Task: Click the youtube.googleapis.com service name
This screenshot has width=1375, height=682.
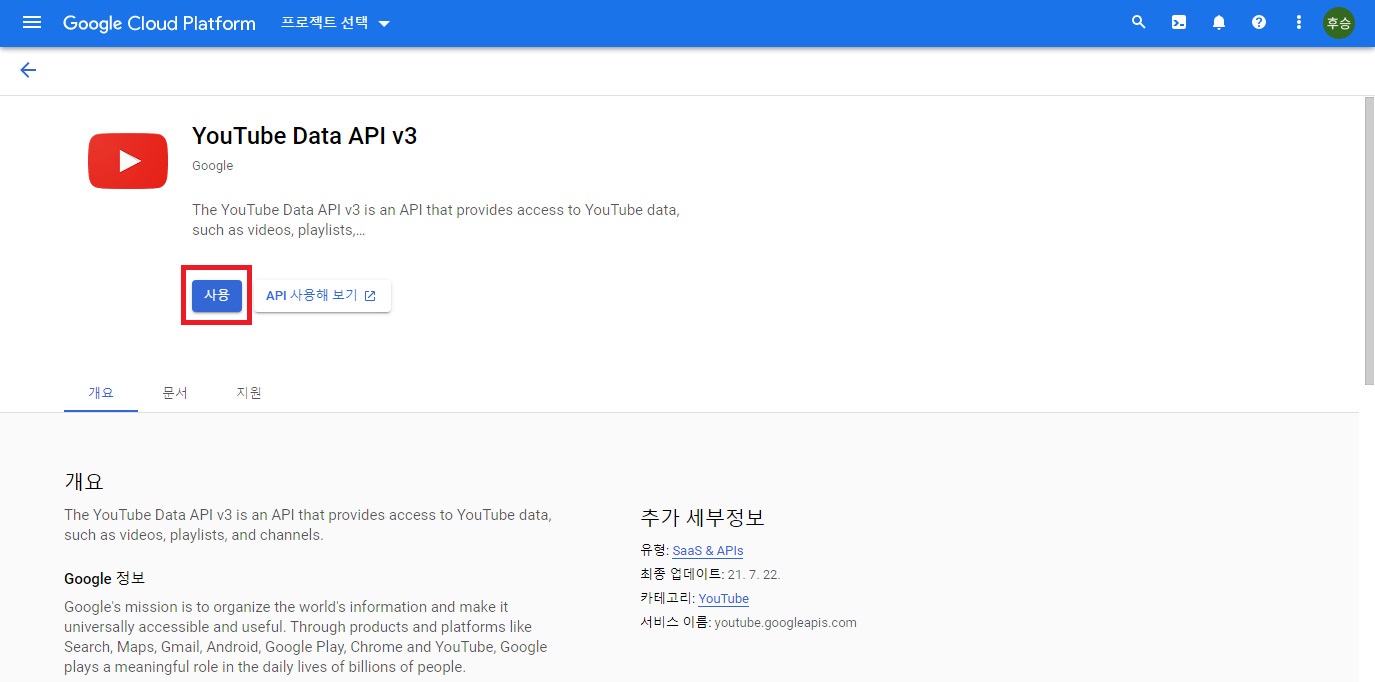Action: (x=786, y=622)
